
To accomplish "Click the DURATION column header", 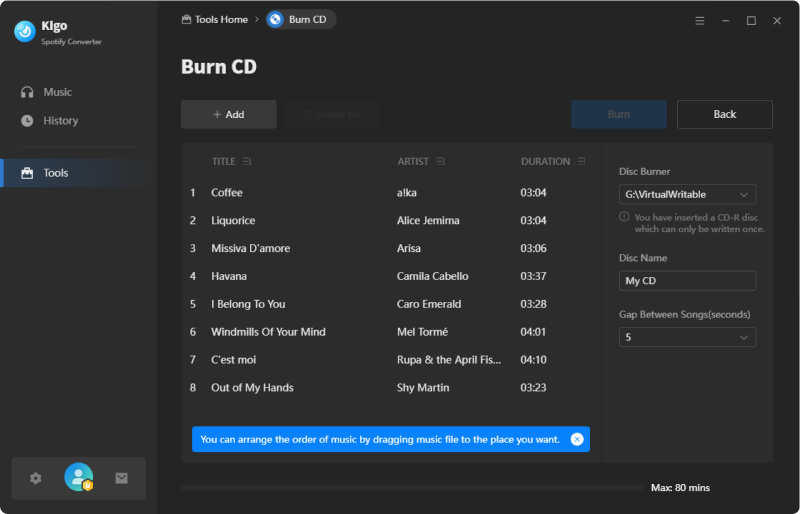I will tap(545, 161).
